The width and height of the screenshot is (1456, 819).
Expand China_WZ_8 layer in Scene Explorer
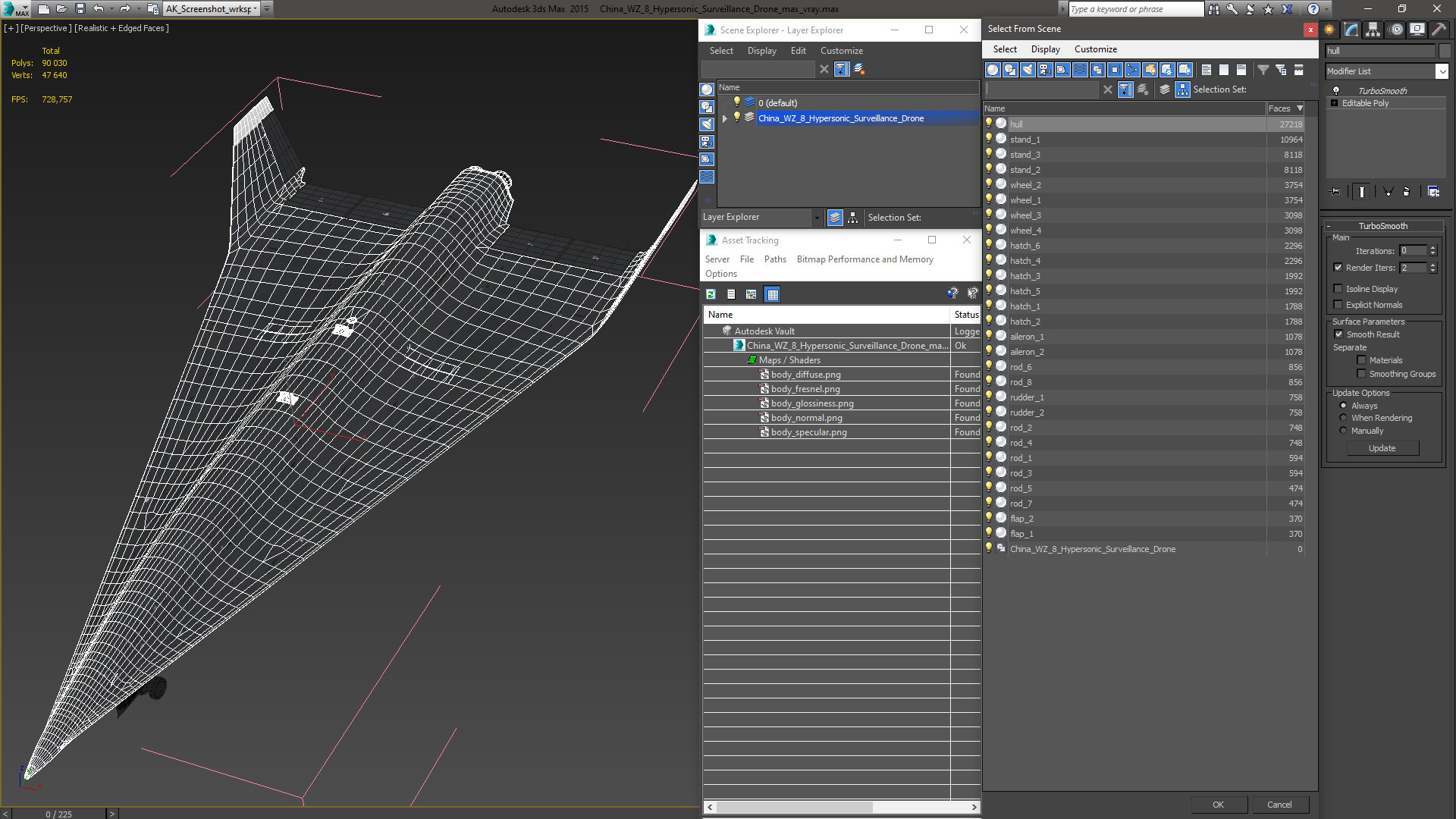point(724,118)
